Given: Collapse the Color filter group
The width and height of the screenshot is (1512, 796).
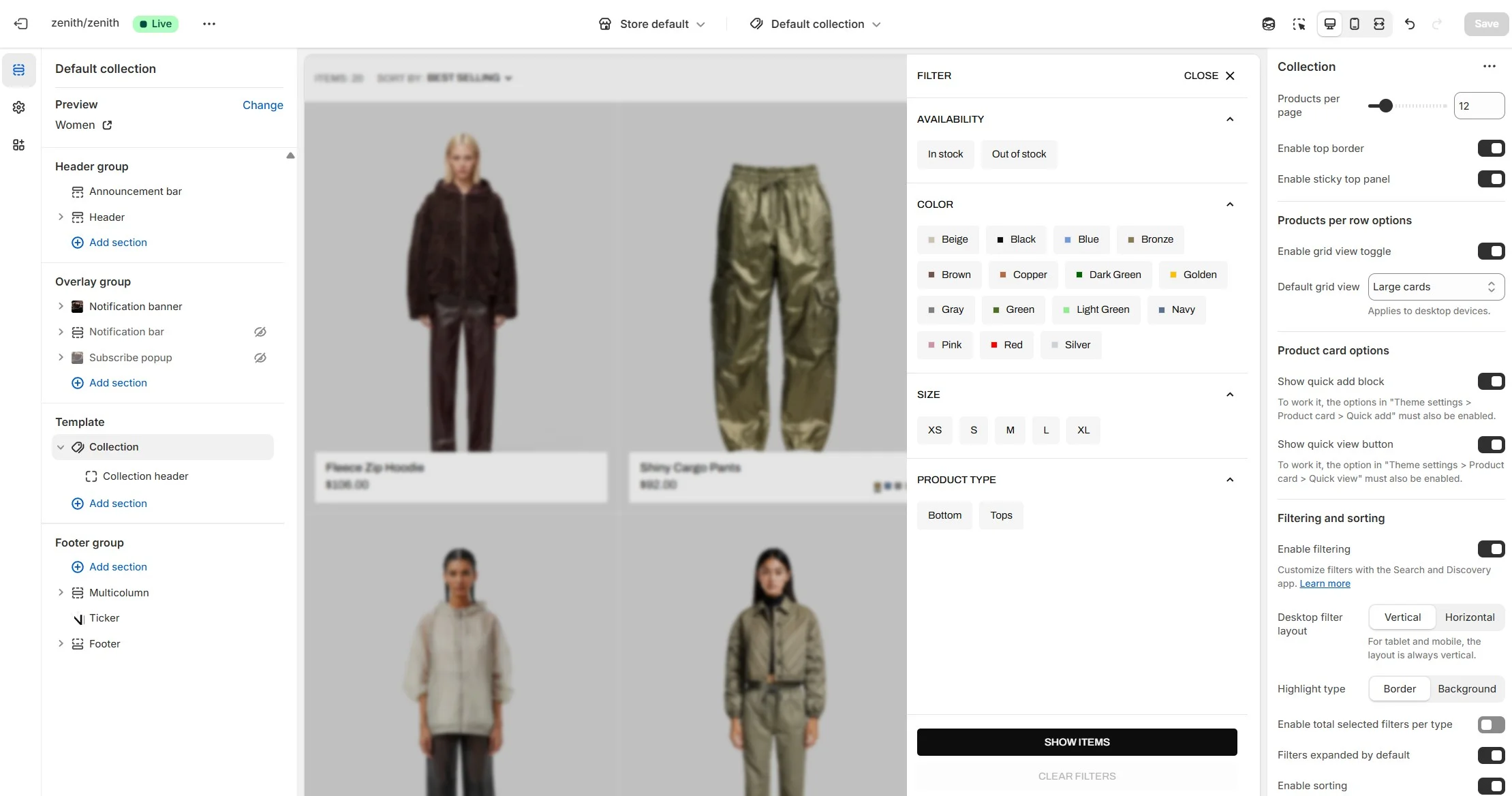Looking at the screenshot, I should click(1230, 204).
